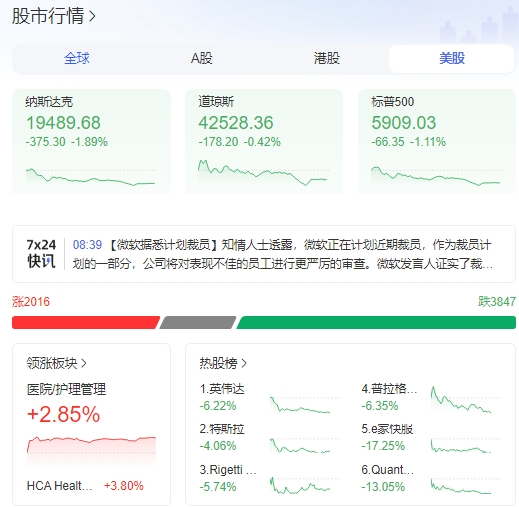Switch to the A股 tab
The image size is (519, 507).
[202, 58]
